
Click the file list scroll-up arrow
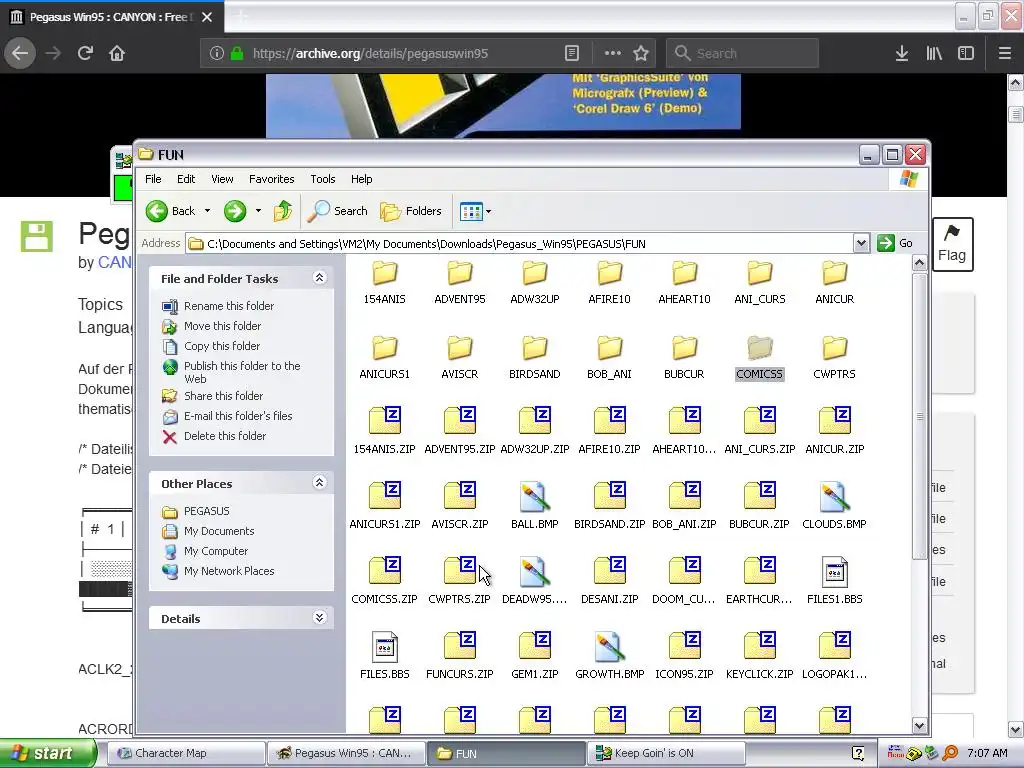[x=919, y=263]
